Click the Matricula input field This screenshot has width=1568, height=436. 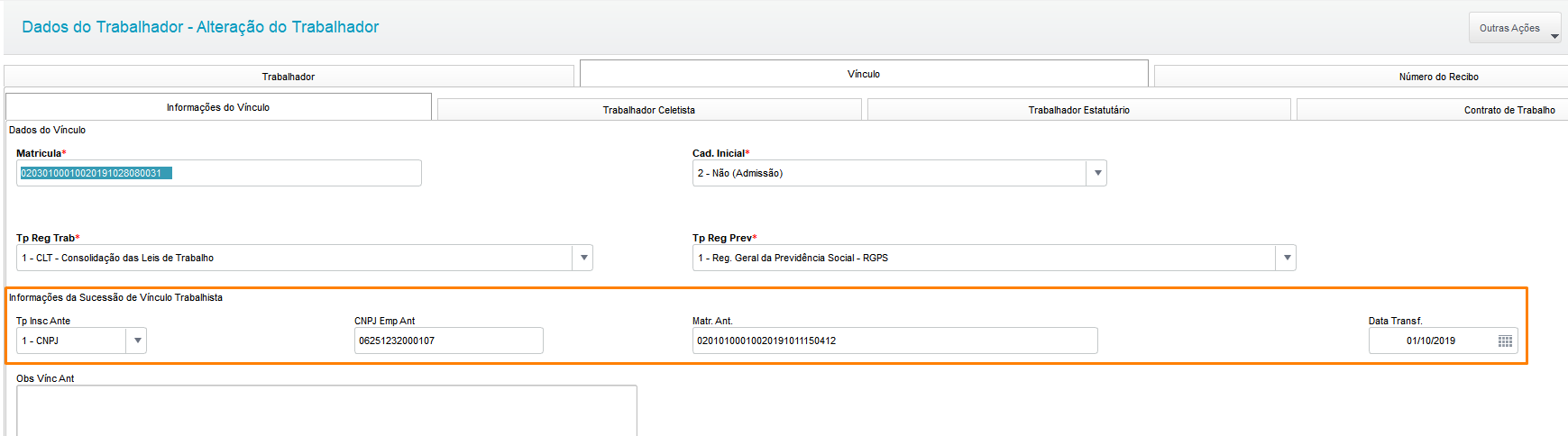219,173
